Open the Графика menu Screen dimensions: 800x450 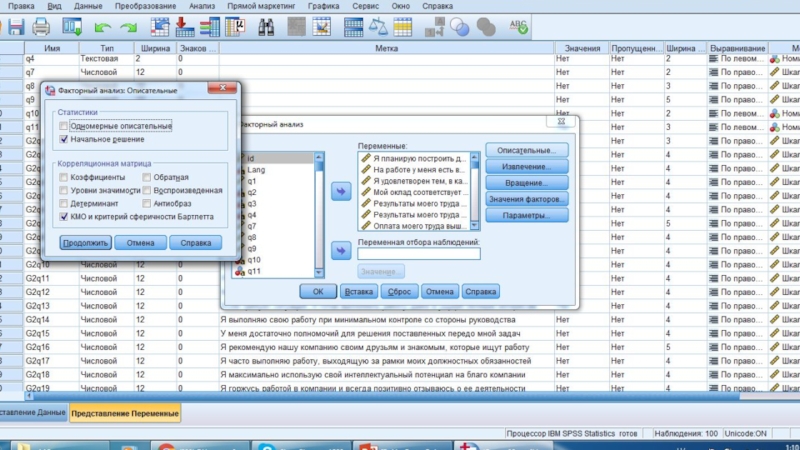click(323, 6)
